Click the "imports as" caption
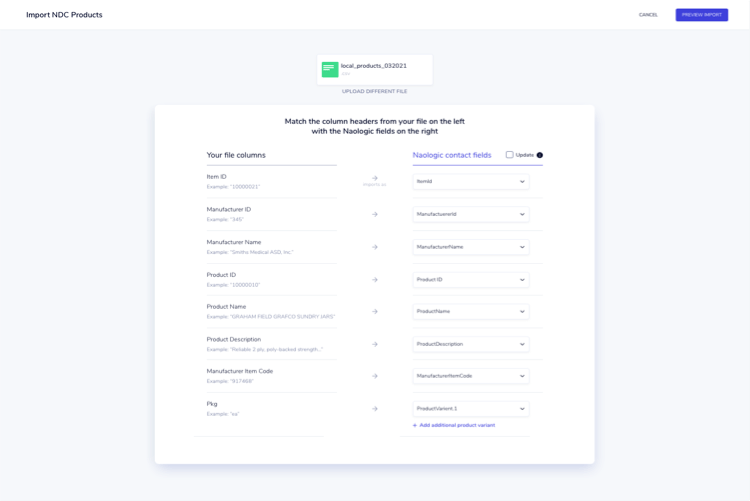Screen dimensions: 750x501 [375, 185]
